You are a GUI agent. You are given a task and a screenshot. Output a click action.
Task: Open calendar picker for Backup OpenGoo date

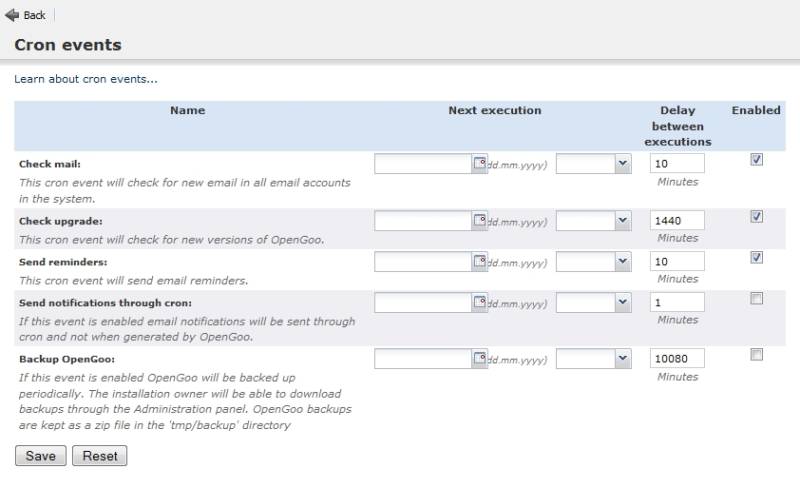[480, 358]
